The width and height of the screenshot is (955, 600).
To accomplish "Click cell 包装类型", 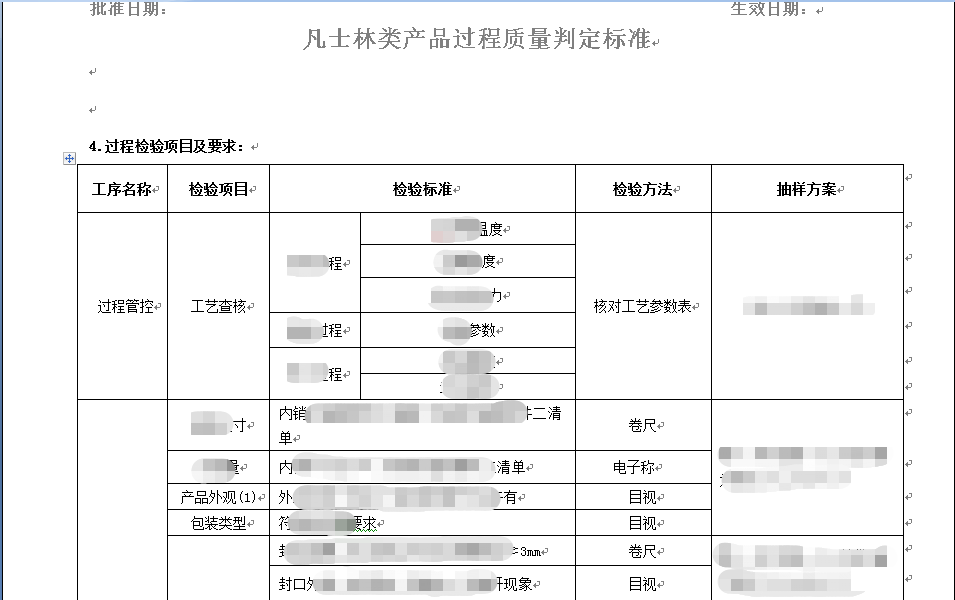I will tap(218, 523).
